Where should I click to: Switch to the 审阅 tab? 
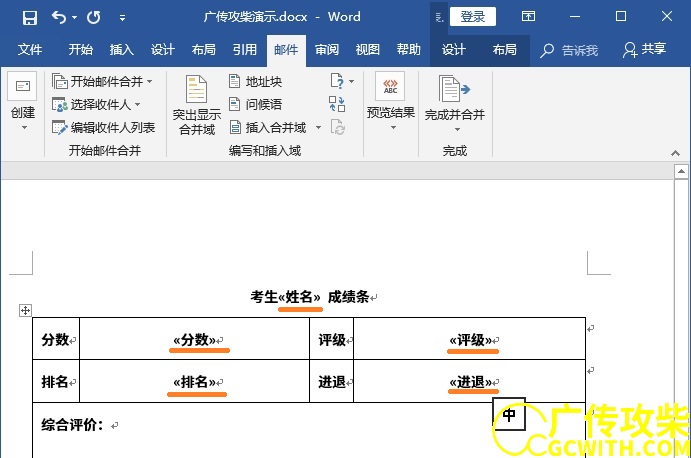[x=327, y=49]
